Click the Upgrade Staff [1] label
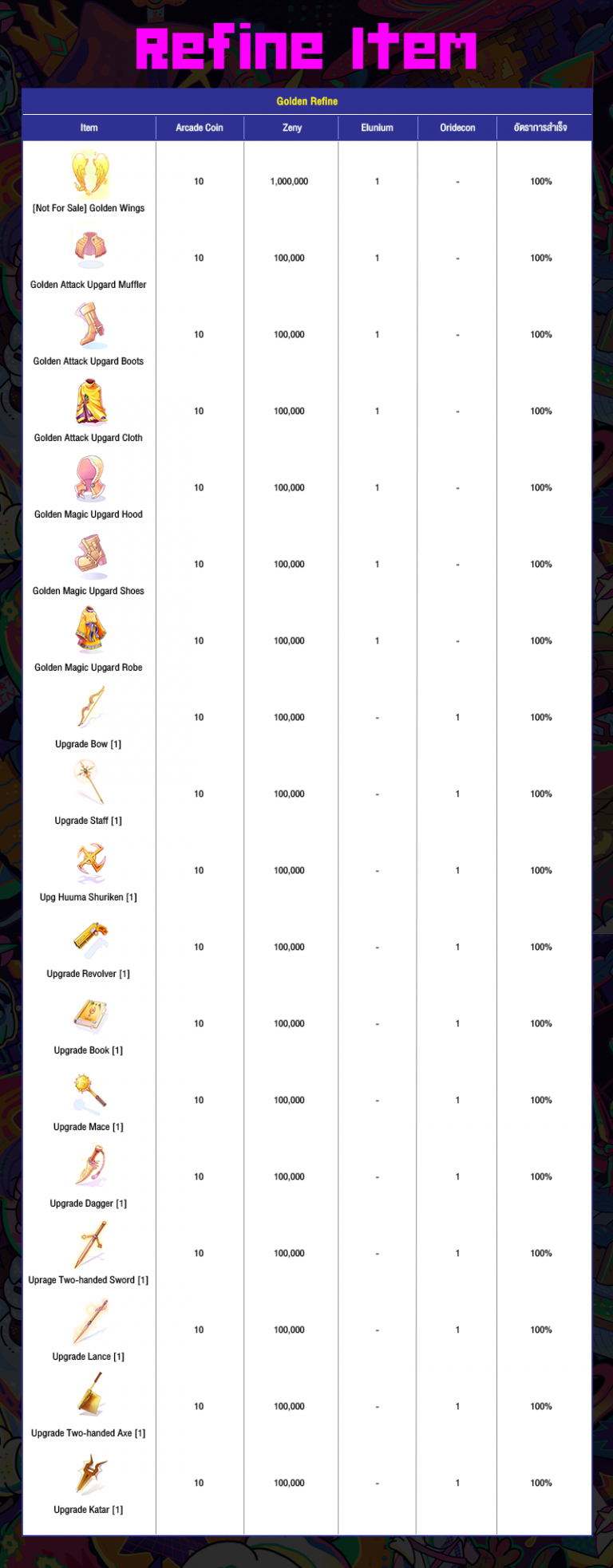613x1568 pixels. (x=89, y=821)
